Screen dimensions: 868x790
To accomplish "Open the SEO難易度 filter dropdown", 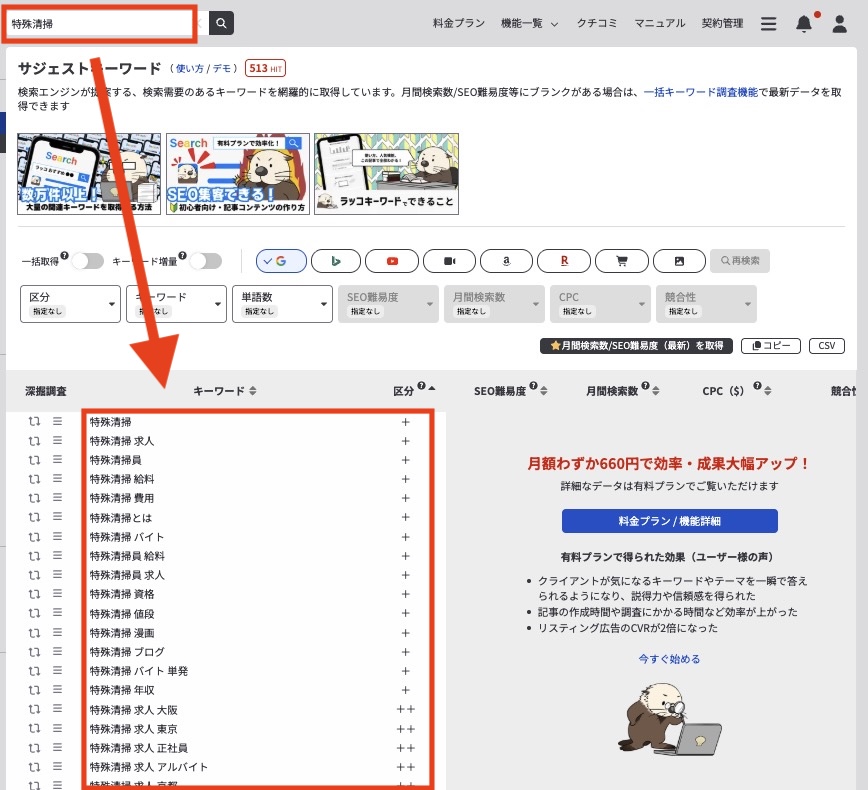I will pyautogui.click(x=388, y=303).
